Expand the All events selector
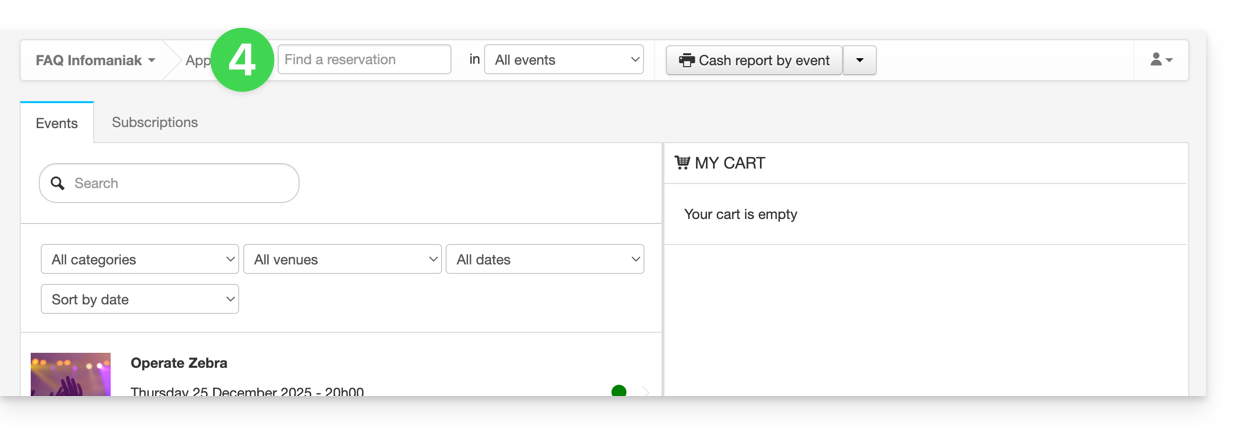 [563, 60]
